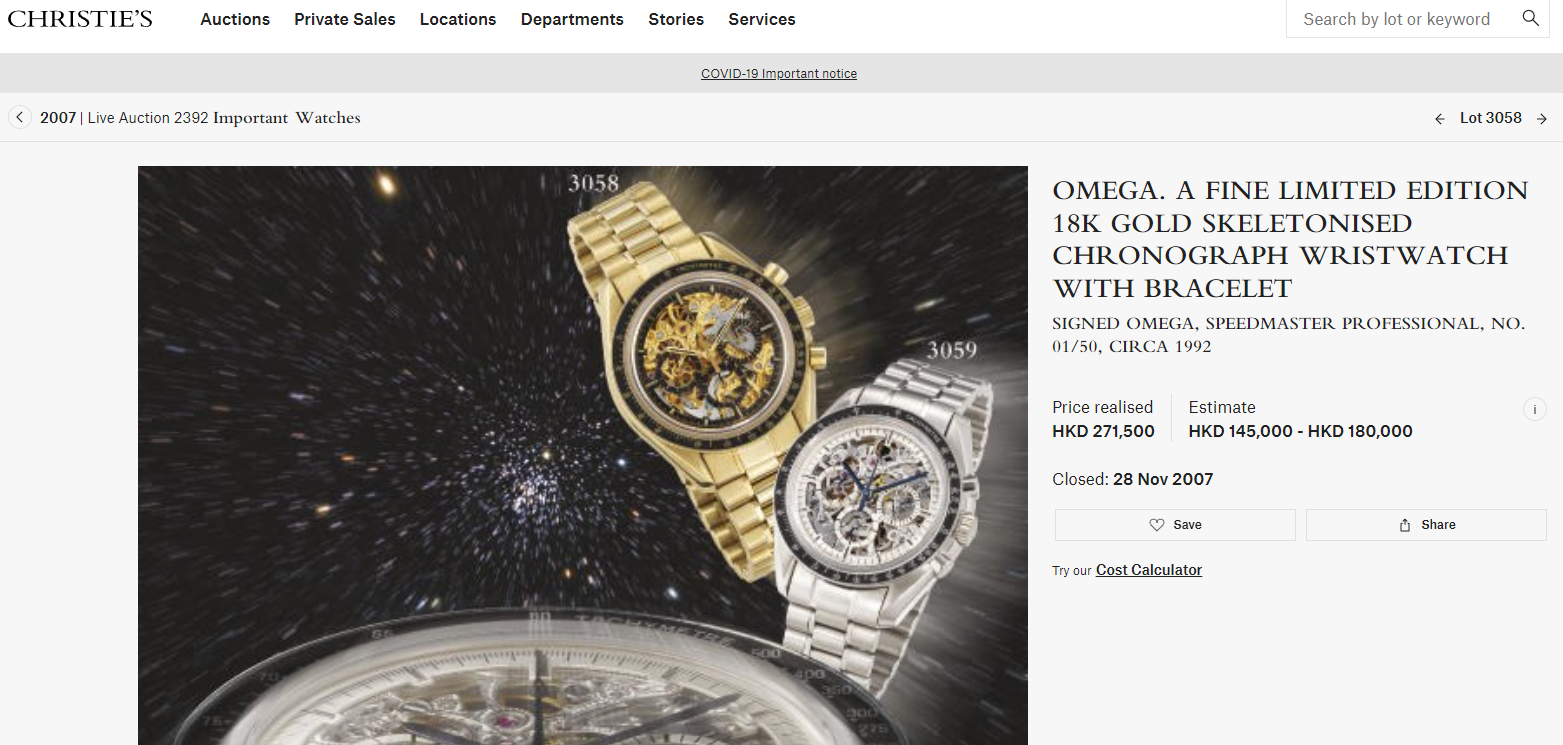Image resolution: width=1563 pixels, height=745 pixels.
Task: Click the share icon button
Action: coord(1405,525)
